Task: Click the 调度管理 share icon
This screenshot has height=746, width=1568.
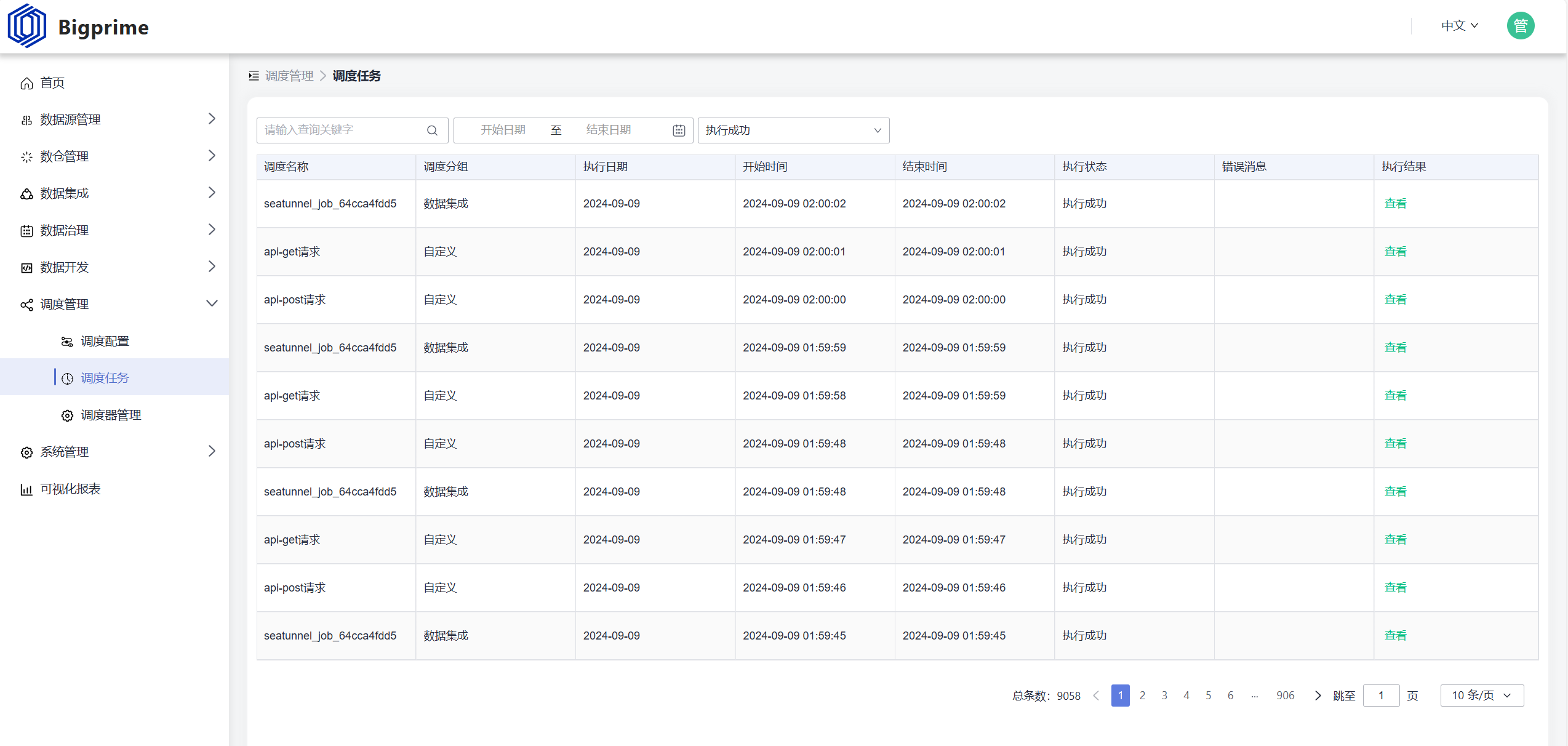Action: (26, 305)
